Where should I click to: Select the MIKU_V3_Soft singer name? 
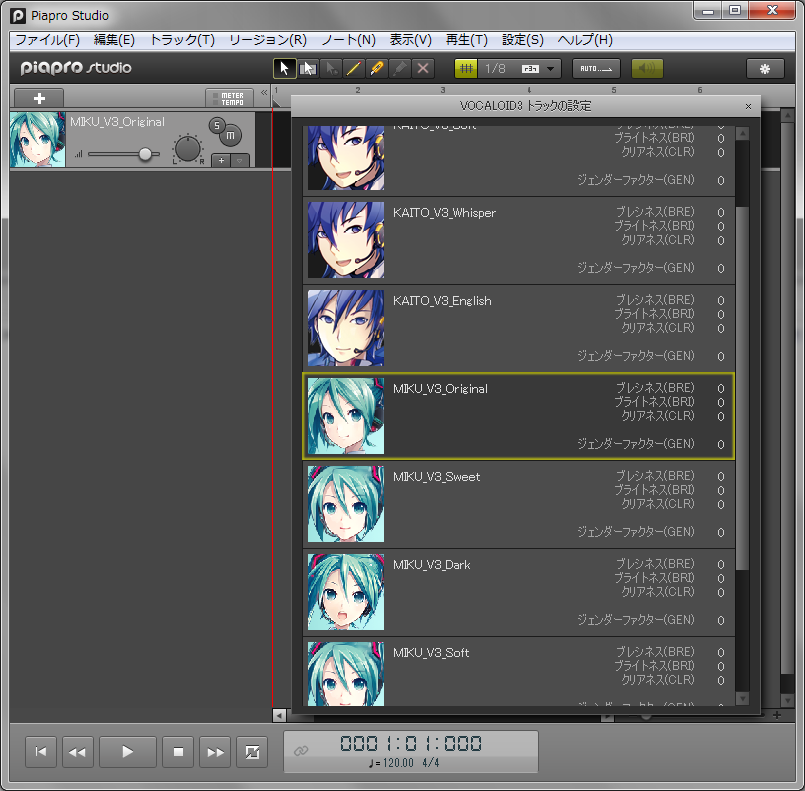tap(431, 653)
